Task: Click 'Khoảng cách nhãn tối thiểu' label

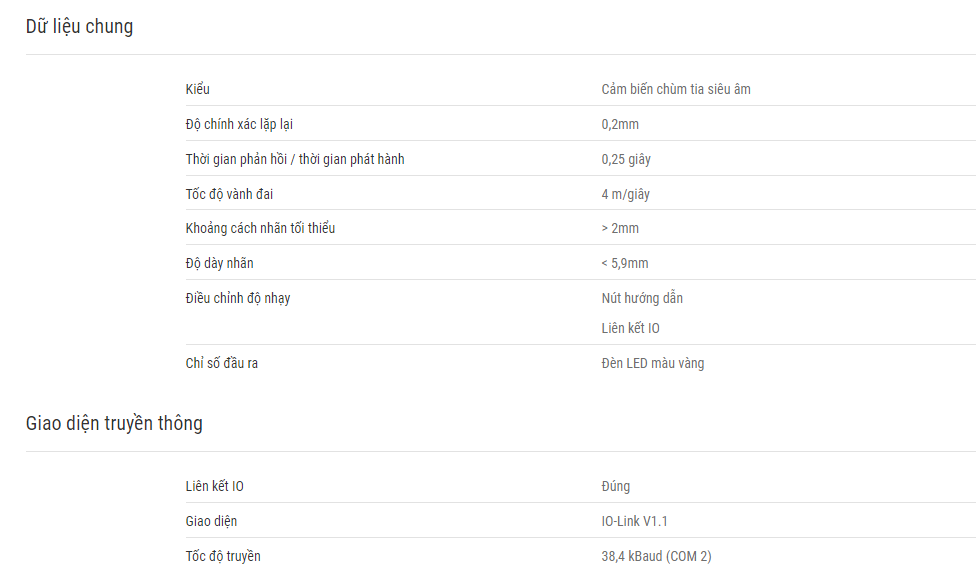Action: (260, 228)
